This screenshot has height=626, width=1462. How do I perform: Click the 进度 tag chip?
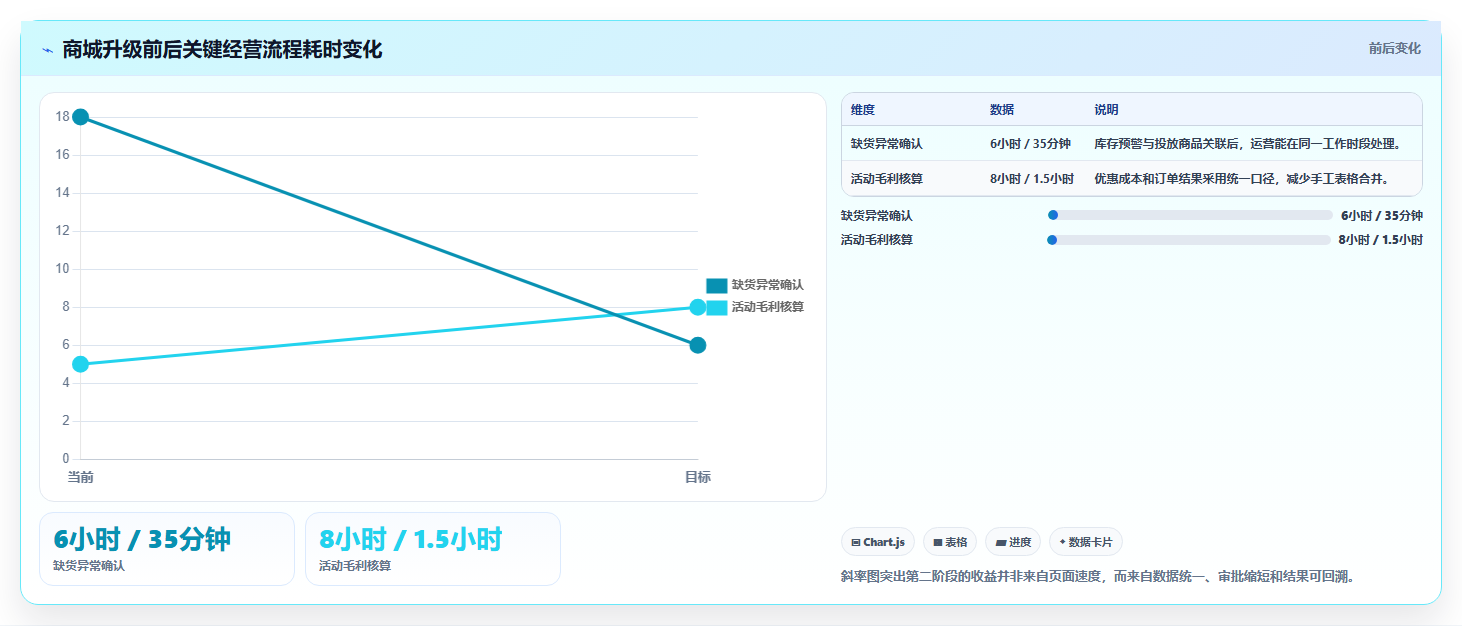tap(1013, 542)
